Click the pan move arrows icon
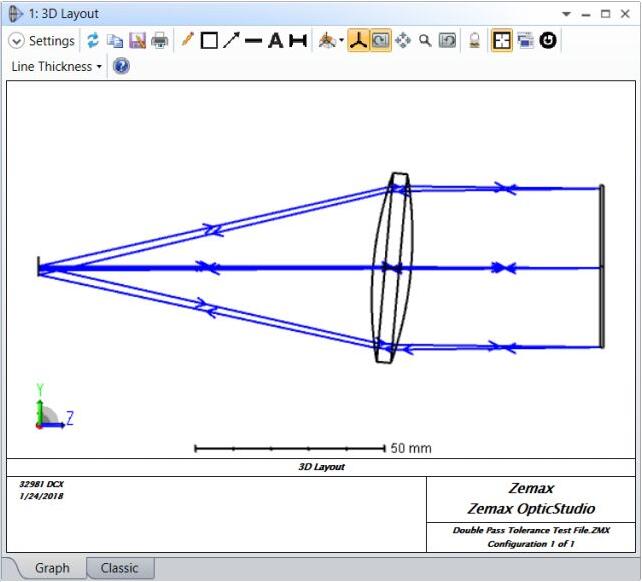The height and width of the screenshot is (582, 642). pyautogui.click(x=403, y=41)
